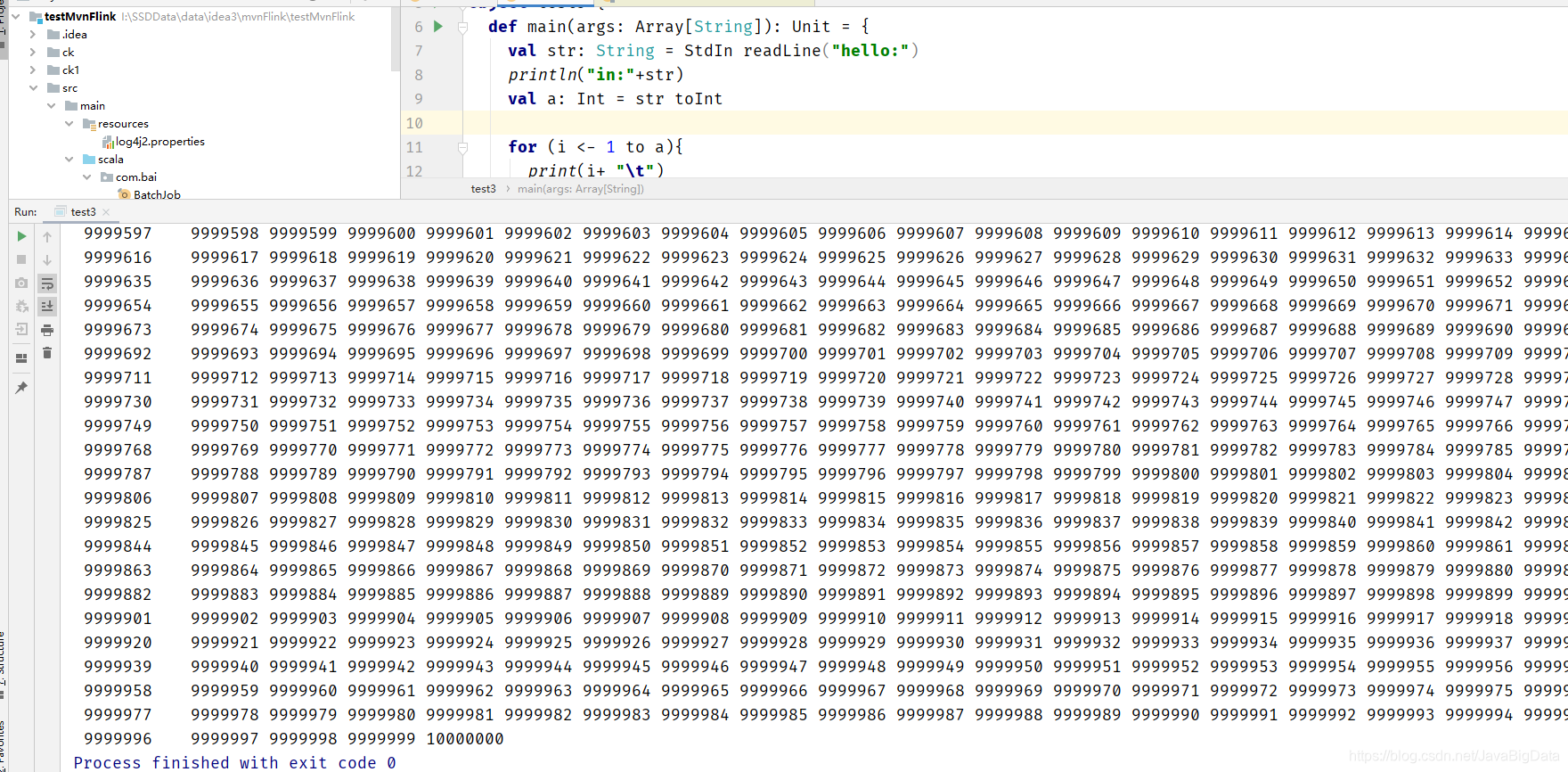This screenshot has width=1568, height=772.
Task: Click the Print console output icon
Action: (x=47, y=330)
